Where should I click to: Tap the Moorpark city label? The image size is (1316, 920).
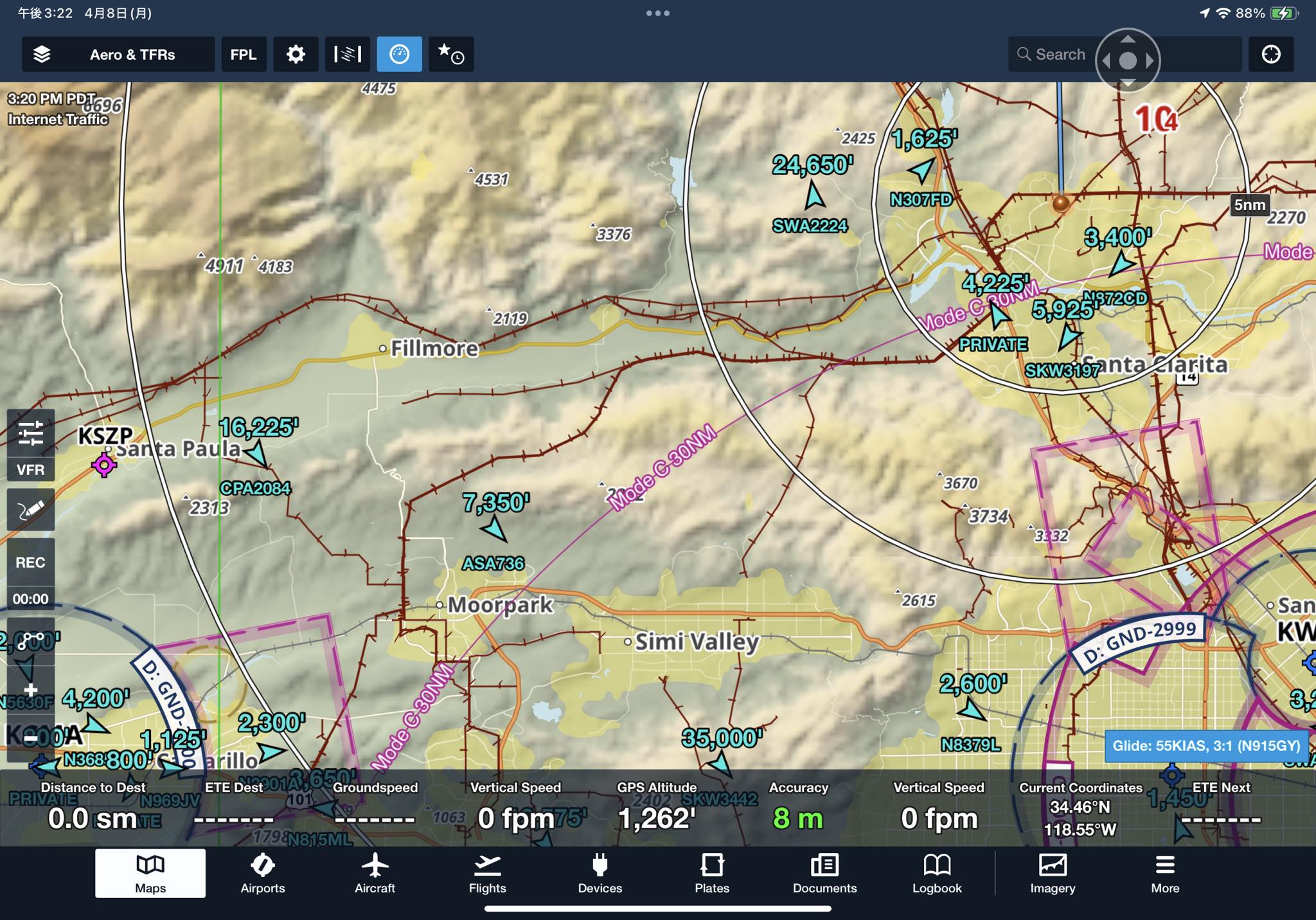click(499, 605)
